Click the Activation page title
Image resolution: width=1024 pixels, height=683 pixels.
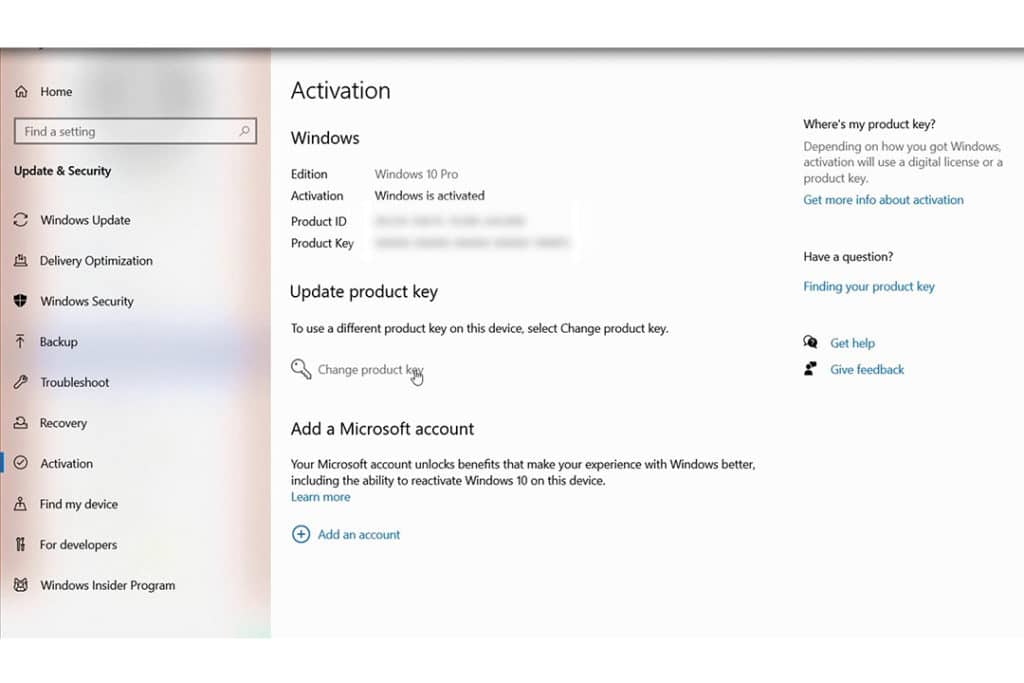pos(340,90)
